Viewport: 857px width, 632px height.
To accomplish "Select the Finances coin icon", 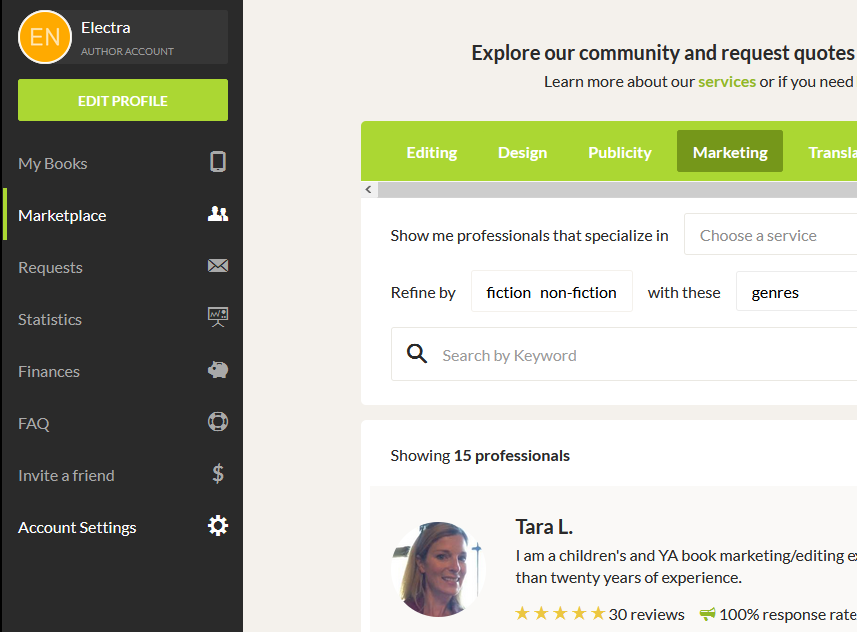I will point(218,370).
